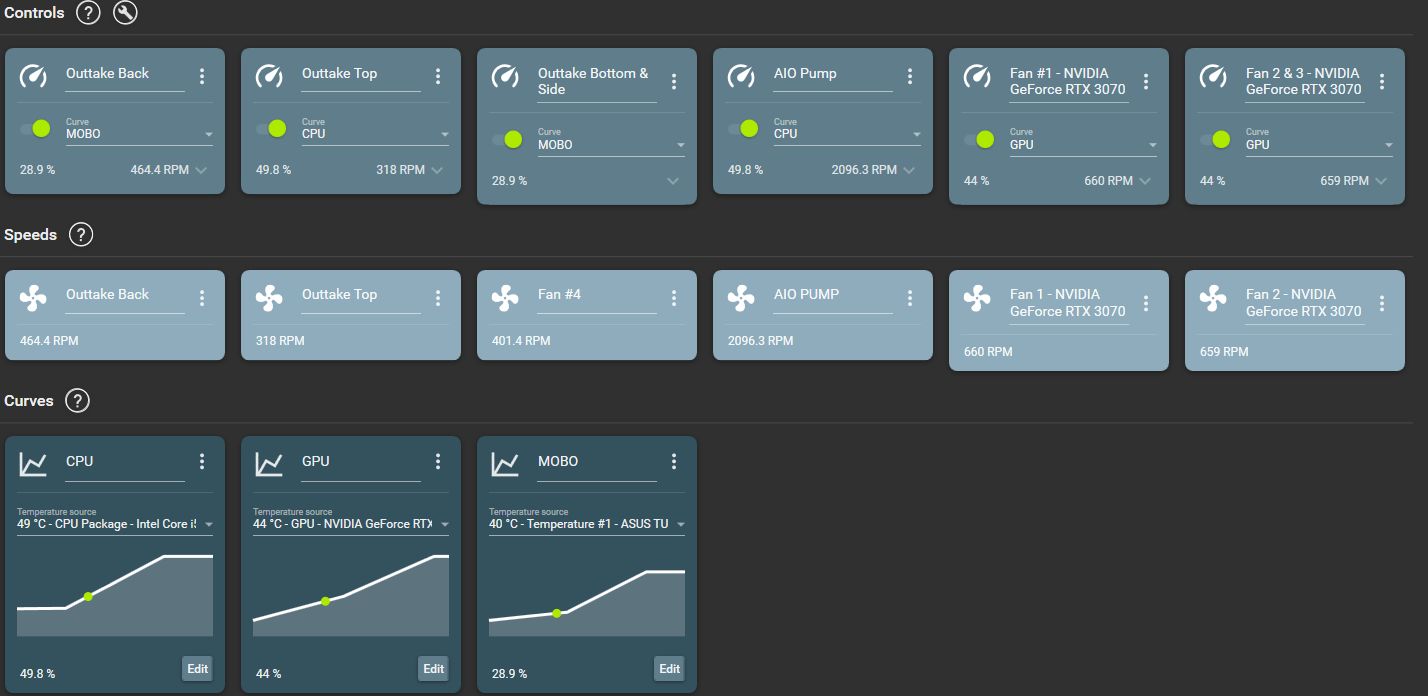Open the help icon next to Speeds
This screenshot has width=1428, height=696.
(81, 234)
